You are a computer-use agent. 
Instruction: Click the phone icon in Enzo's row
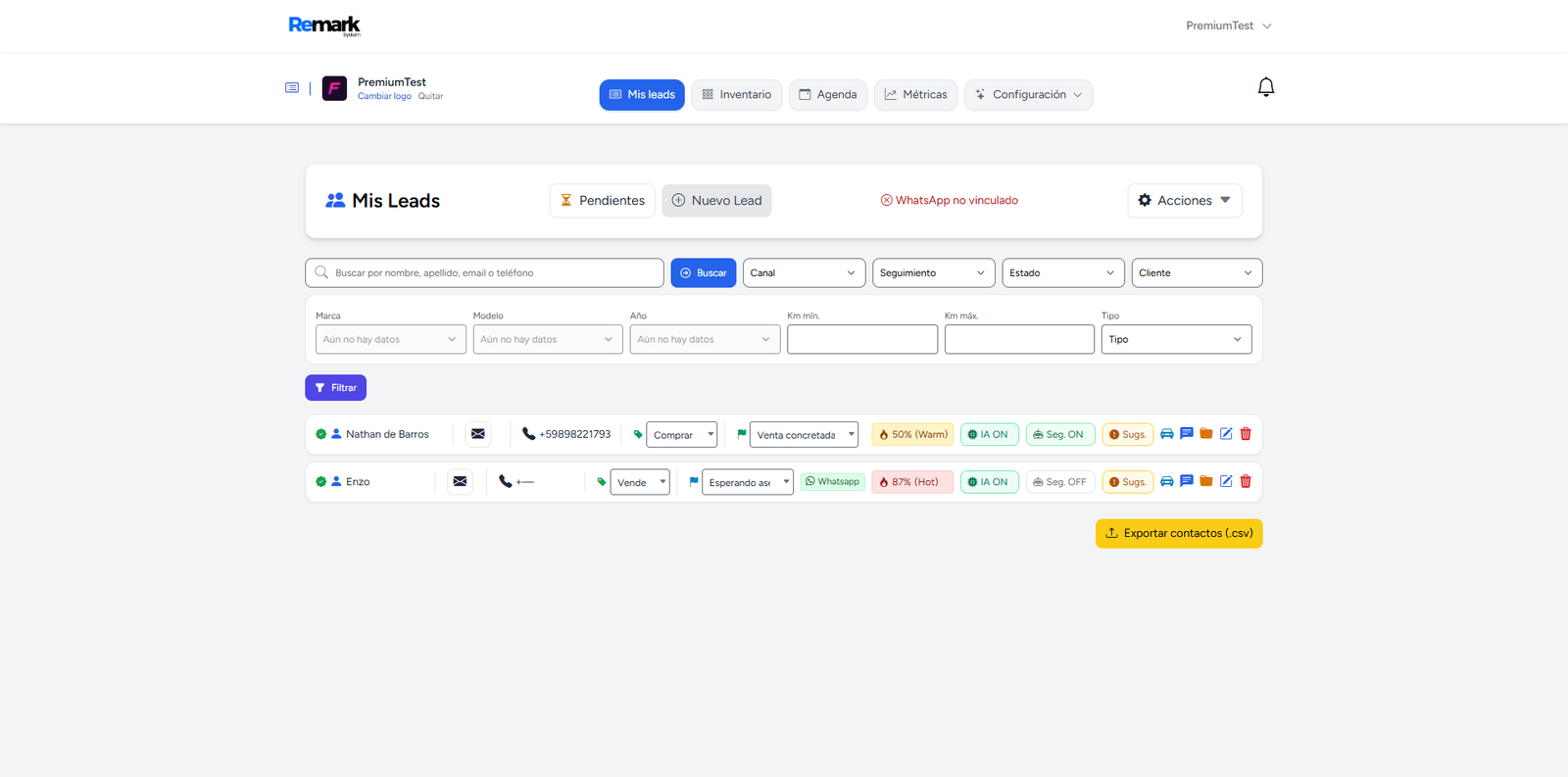click(505, 482)
